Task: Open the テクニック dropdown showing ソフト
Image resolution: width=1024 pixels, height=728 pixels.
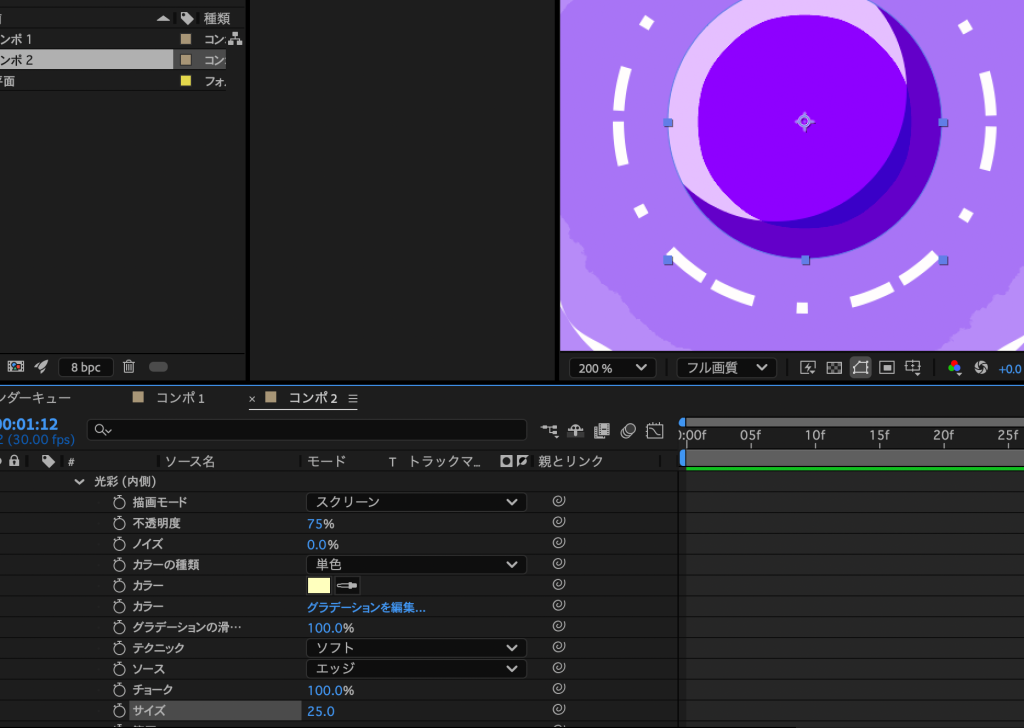Action: tap(416, 648)
